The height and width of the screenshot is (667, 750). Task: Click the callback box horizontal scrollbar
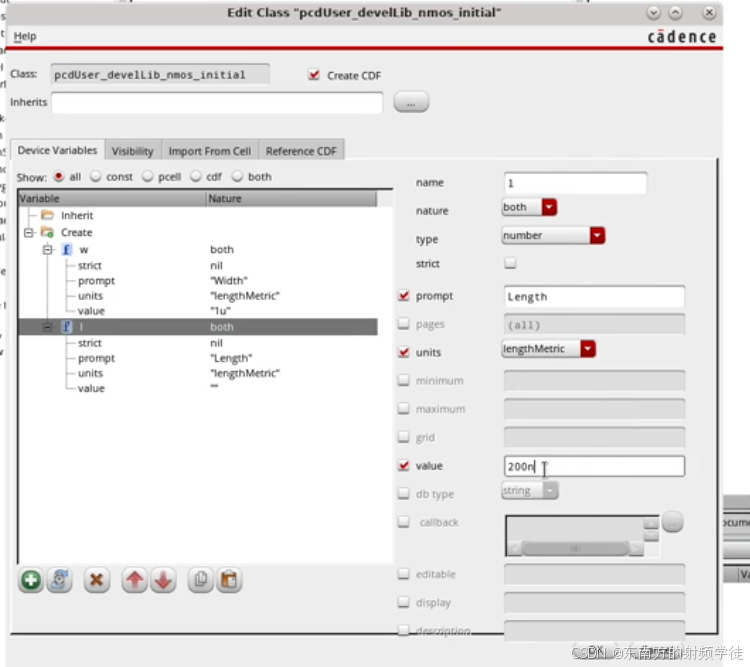[x=575, y=548]
